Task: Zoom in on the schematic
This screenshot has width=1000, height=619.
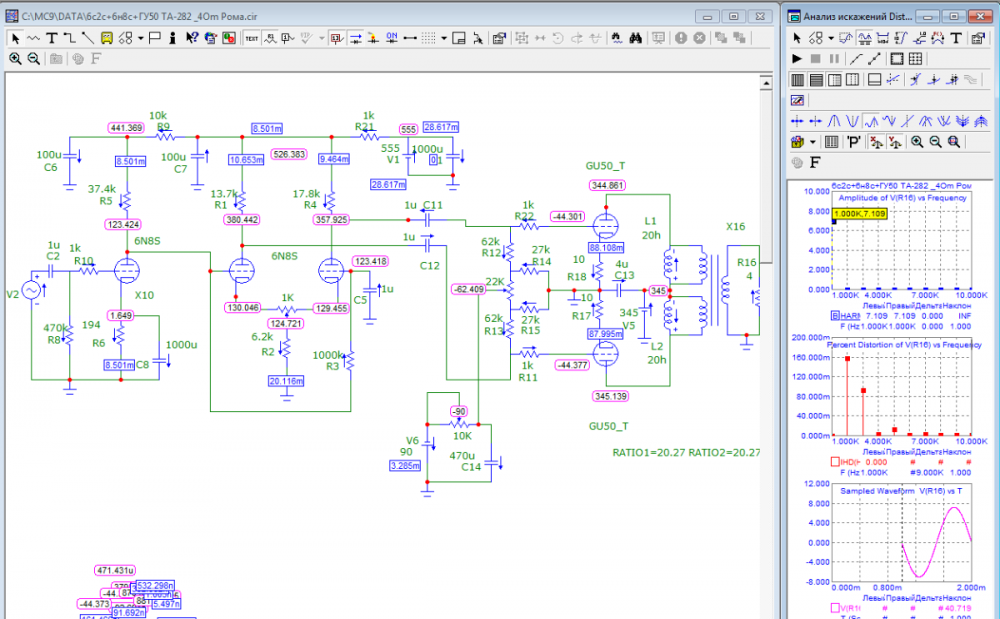Action: [x=15, y=59]
